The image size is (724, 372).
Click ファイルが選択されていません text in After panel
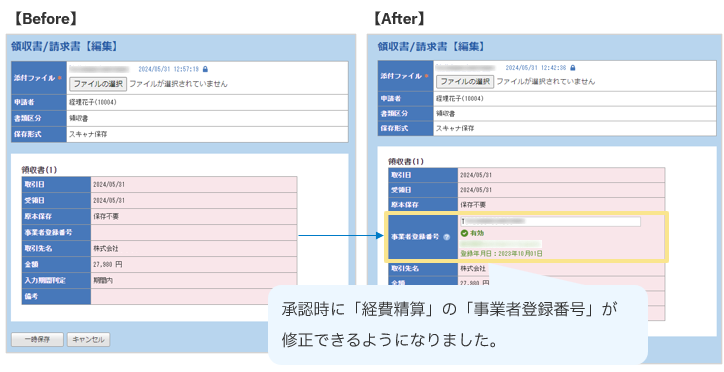pyautogui.click(x=546, y=81)
